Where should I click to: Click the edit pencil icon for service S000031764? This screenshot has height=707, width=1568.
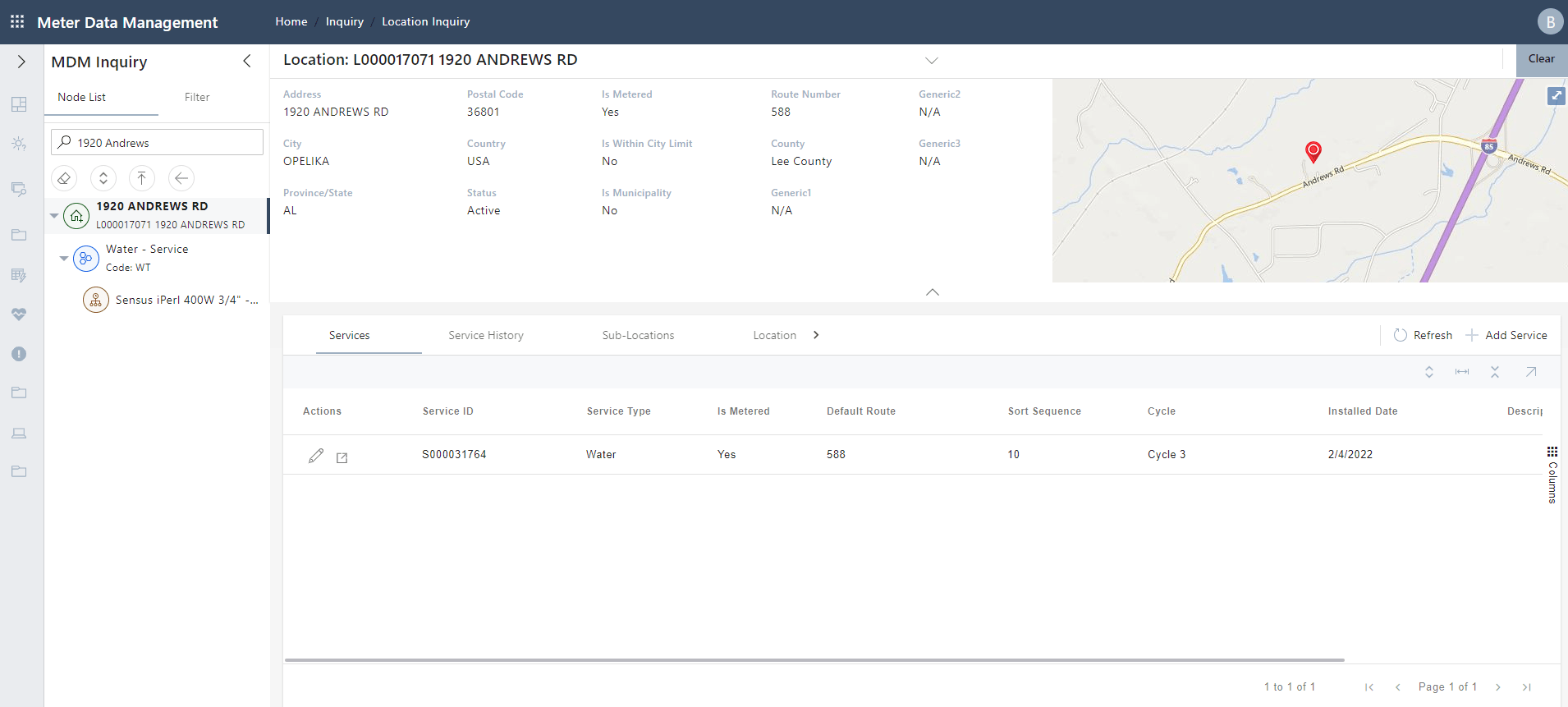tap(316, 456)
